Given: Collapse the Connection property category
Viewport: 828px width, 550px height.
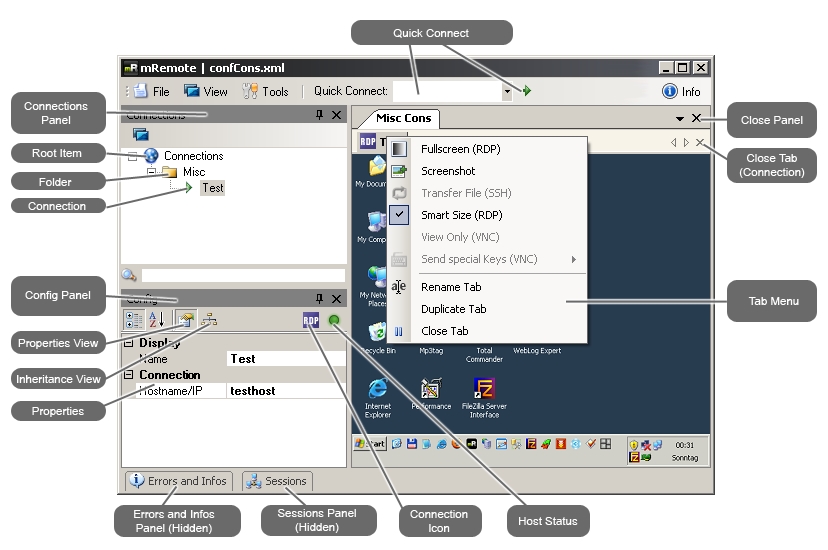Looking at the screenshot, I should click(x=128, y=375).
